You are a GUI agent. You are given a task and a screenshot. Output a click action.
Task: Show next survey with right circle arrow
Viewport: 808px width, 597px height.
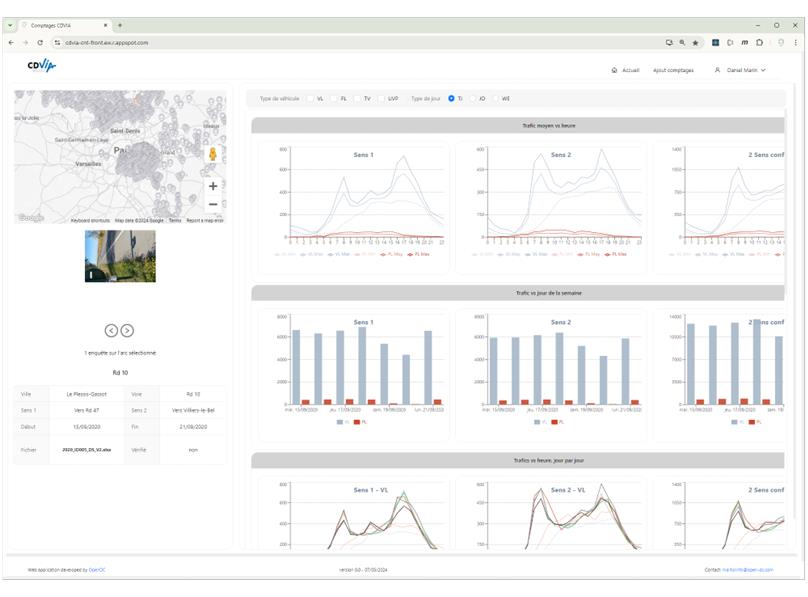pyautogui.click(x=127, y=331)
